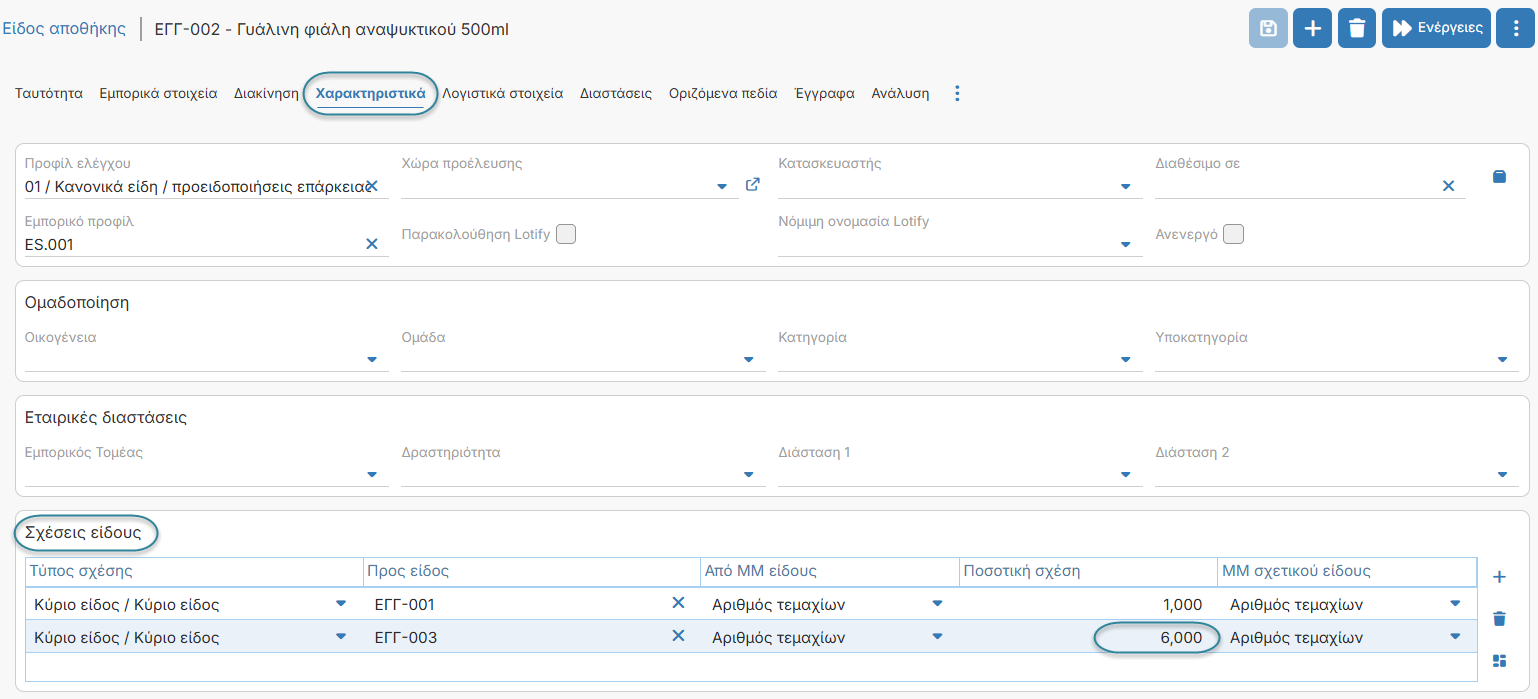Show more tabs via dots after Ανάλυση
This screenshot has width=1538, height=699.
(x=957, y=93)
